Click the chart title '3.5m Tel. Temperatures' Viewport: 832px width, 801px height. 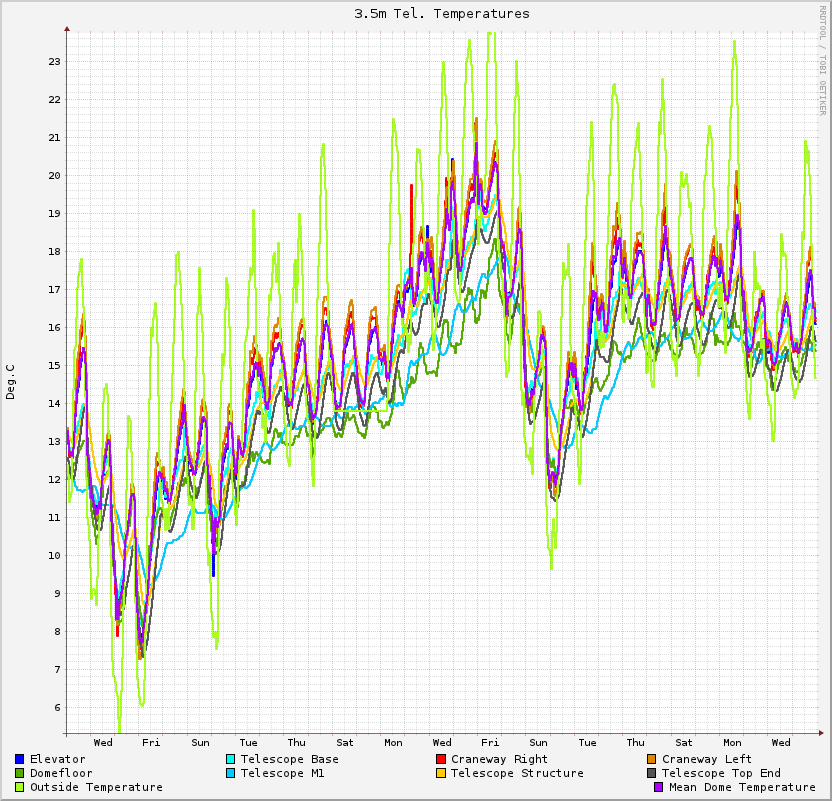coord(442,14)
